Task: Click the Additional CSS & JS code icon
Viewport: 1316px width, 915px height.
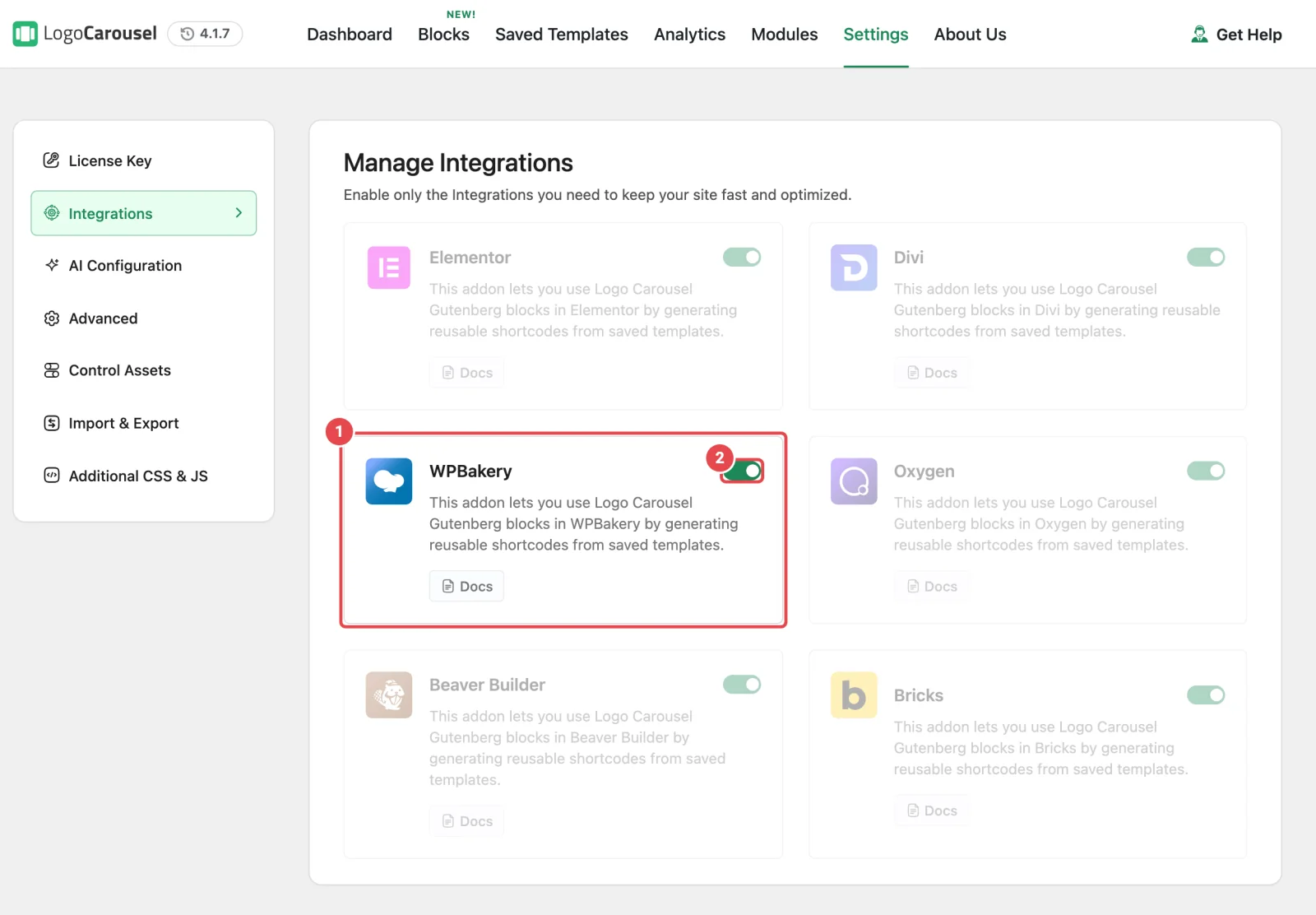Action: (x=52, y=476)
